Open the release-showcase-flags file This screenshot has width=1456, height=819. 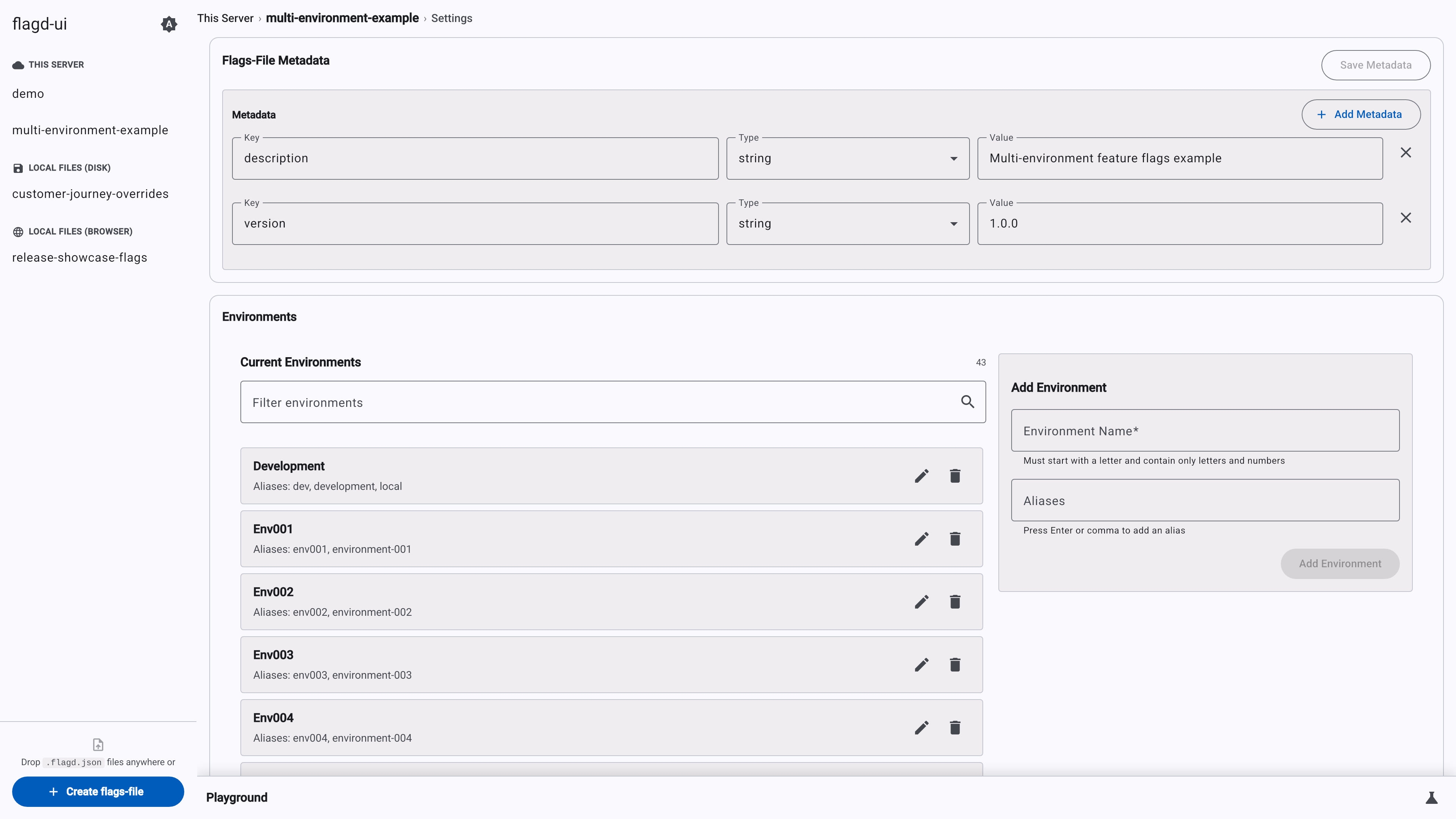(x=79, y=257)
